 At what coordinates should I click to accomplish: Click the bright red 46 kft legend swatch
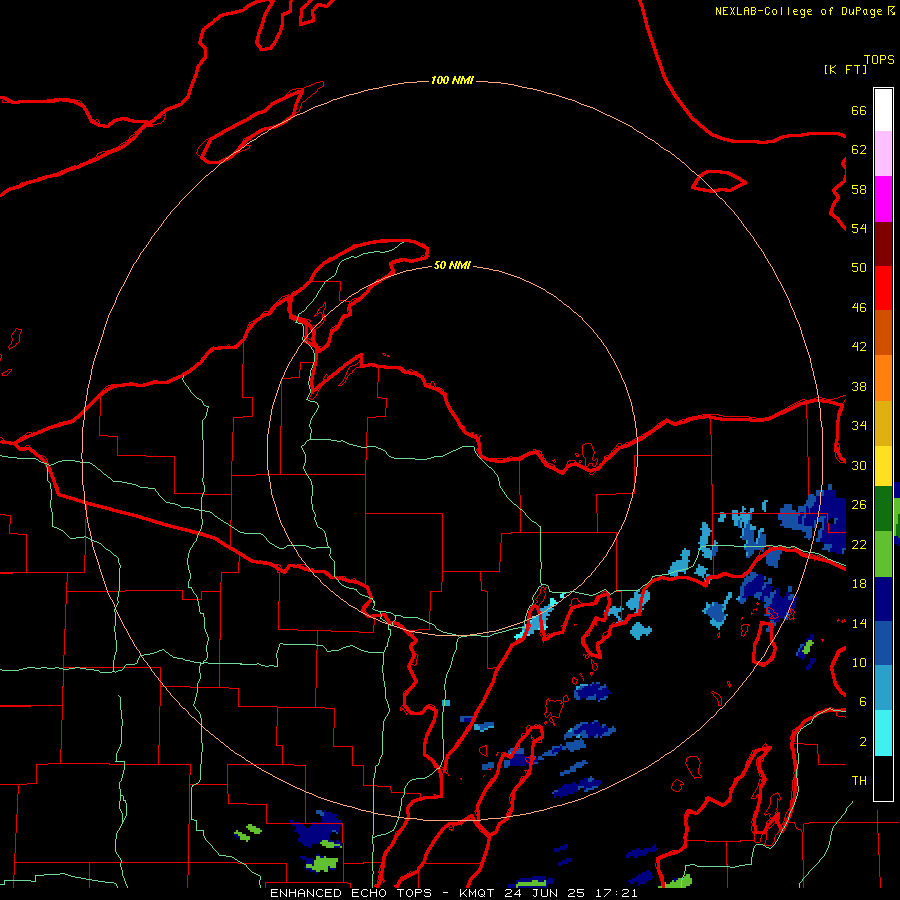[x=883, y=288]
